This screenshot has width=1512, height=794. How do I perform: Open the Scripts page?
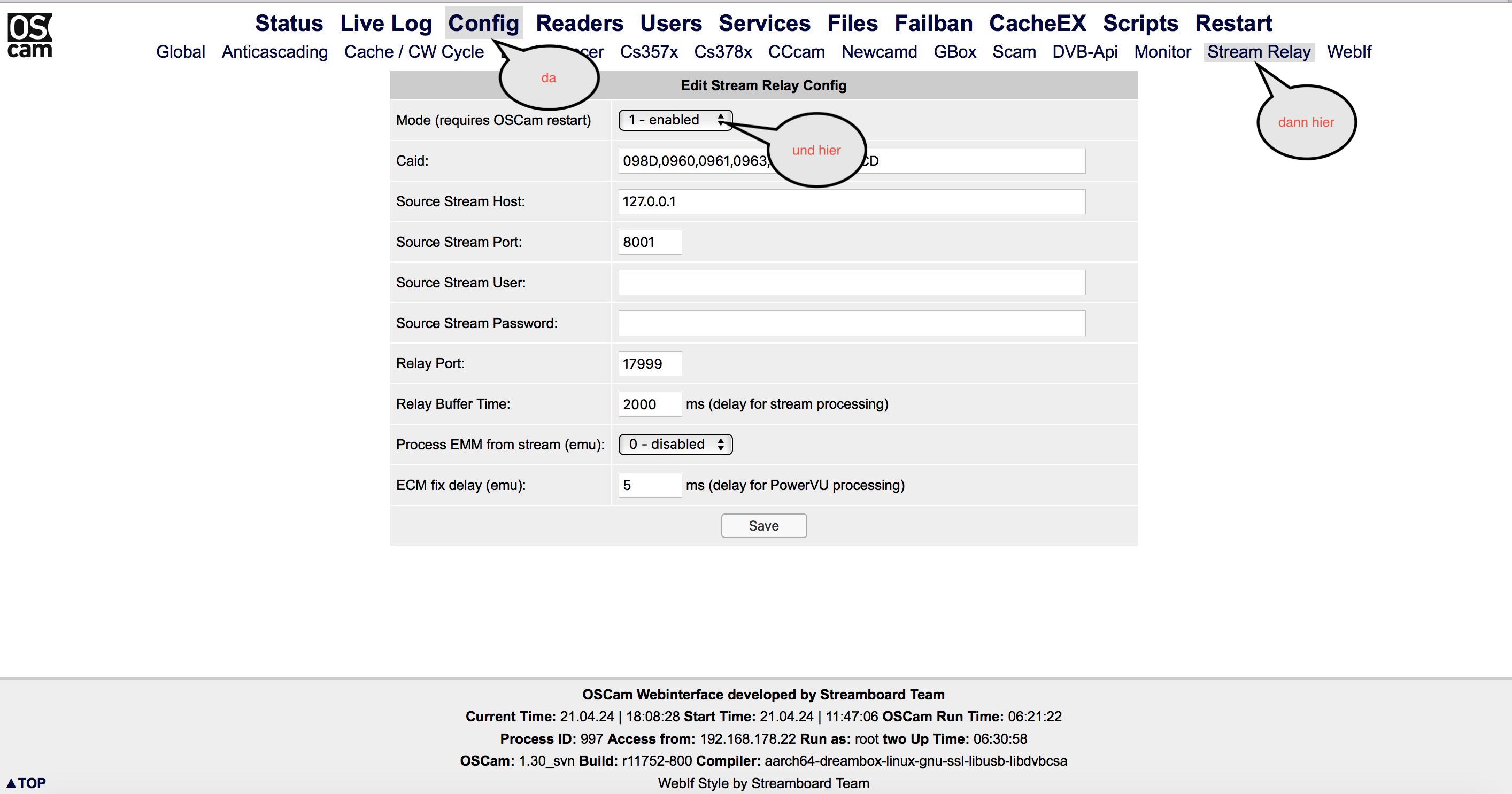pos(1140,24)
